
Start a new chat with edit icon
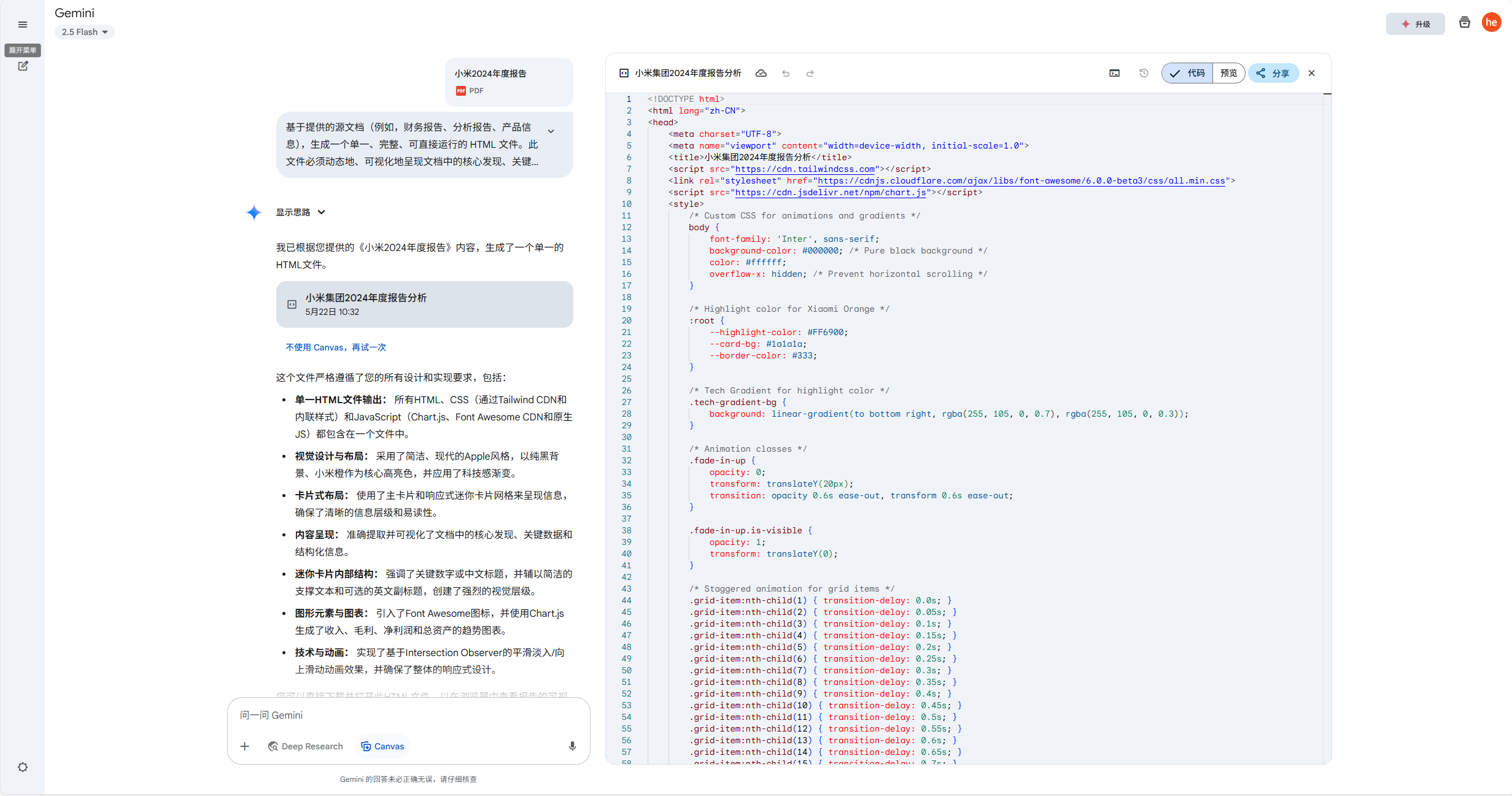[23, 66]
